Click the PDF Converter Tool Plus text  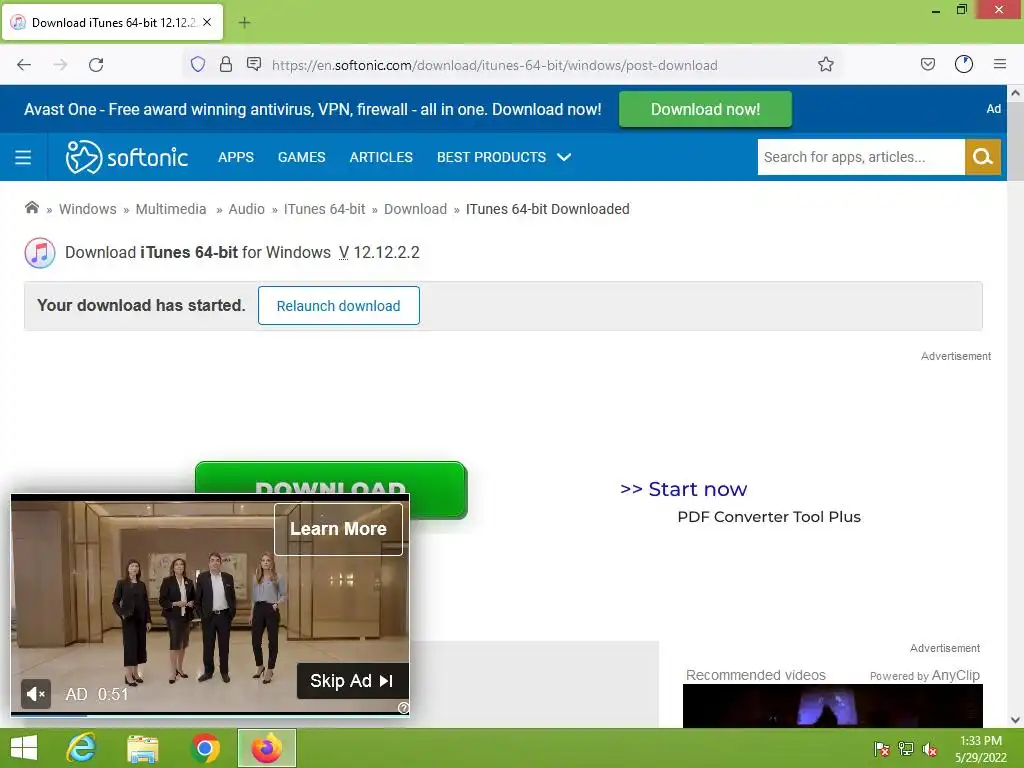(769, 517)
